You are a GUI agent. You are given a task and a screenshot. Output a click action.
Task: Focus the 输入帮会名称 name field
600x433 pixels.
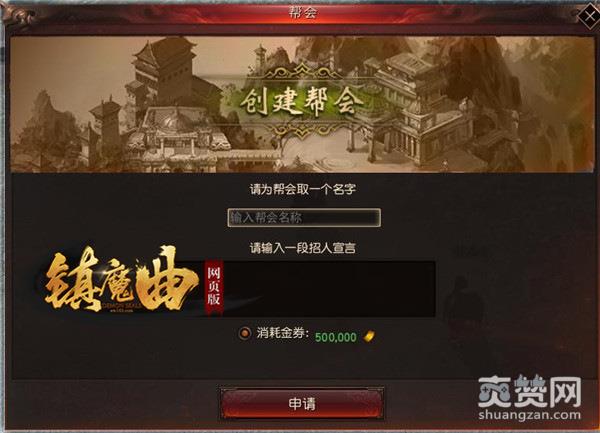[x=304, y=218]
